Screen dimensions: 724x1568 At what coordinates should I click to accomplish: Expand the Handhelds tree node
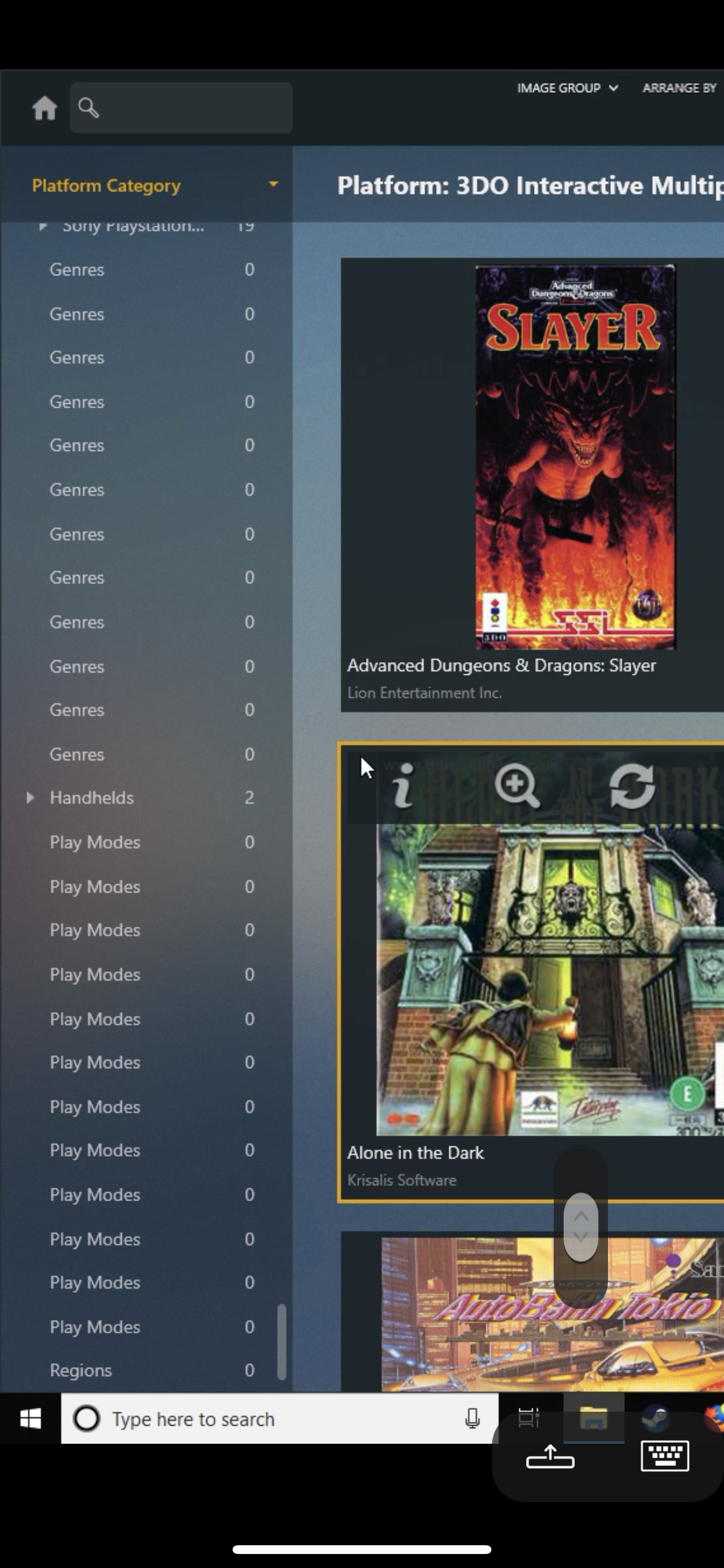(30, 797)
